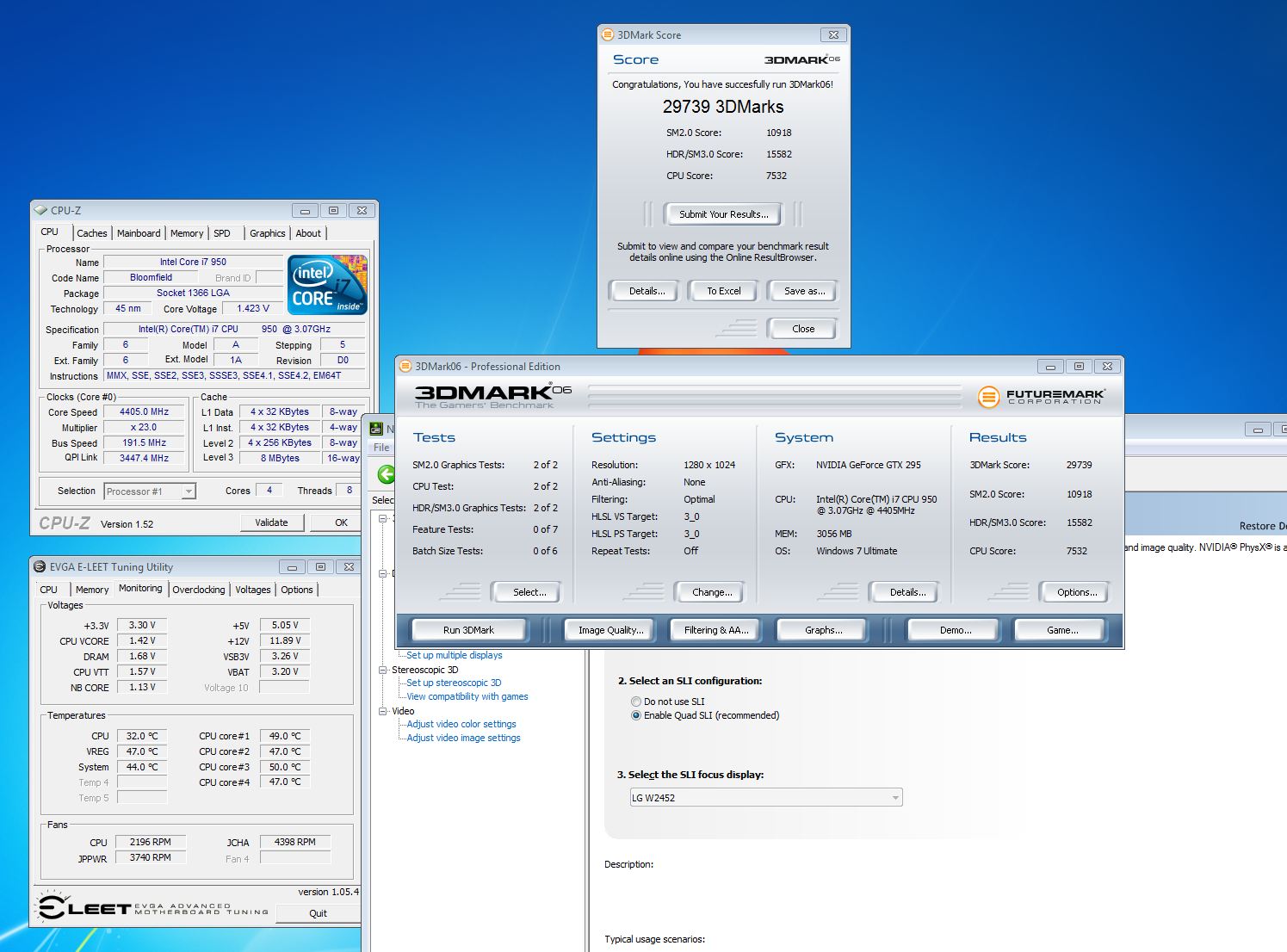Click Change... under Settings in 3DMark06

tap(712, 592)
